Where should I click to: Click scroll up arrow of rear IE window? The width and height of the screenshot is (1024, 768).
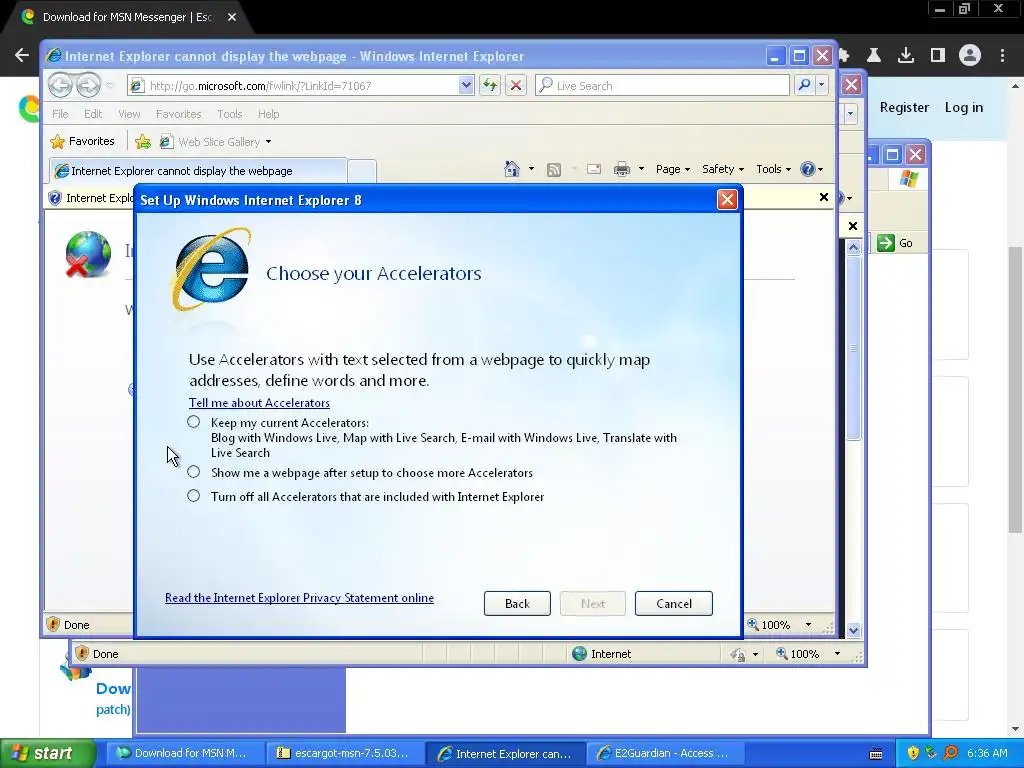853,248
